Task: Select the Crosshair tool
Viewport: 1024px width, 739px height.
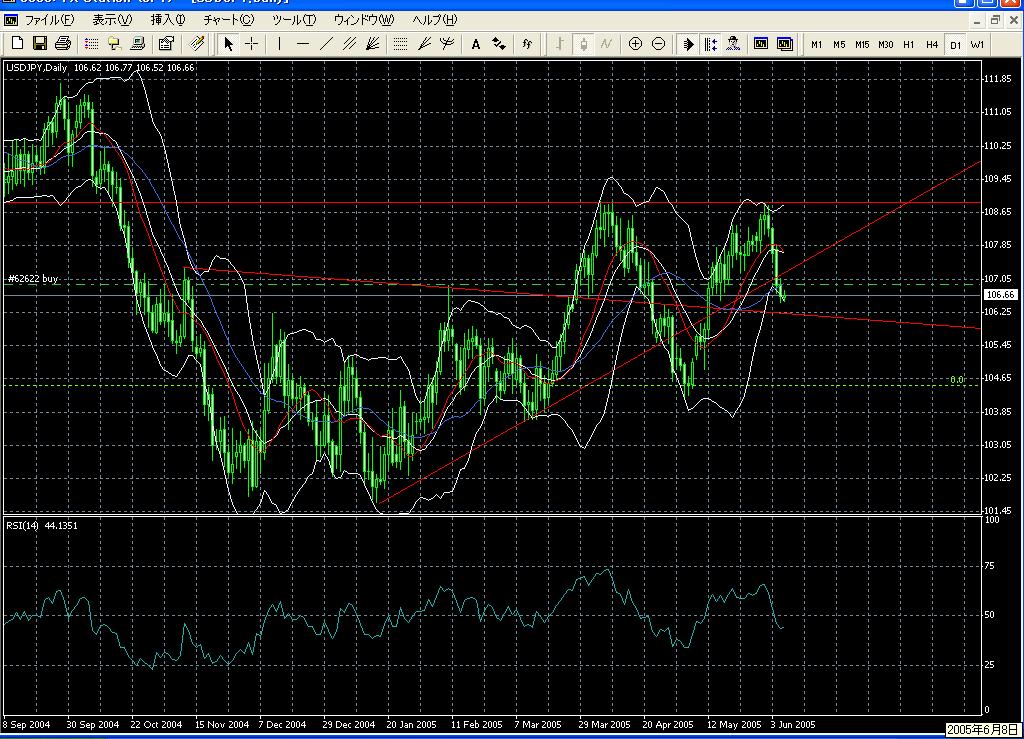Action: (251, 44)
